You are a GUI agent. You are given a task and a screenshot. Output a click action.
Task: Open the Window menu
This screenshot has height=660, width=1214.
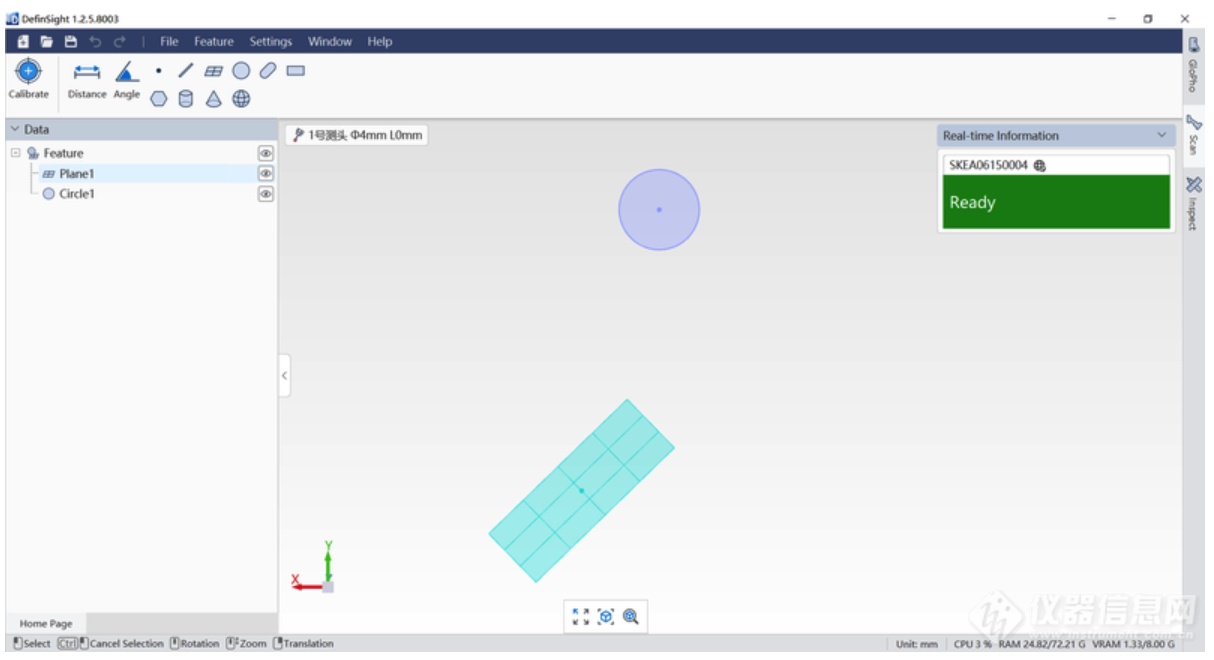[x=329, y=41]
